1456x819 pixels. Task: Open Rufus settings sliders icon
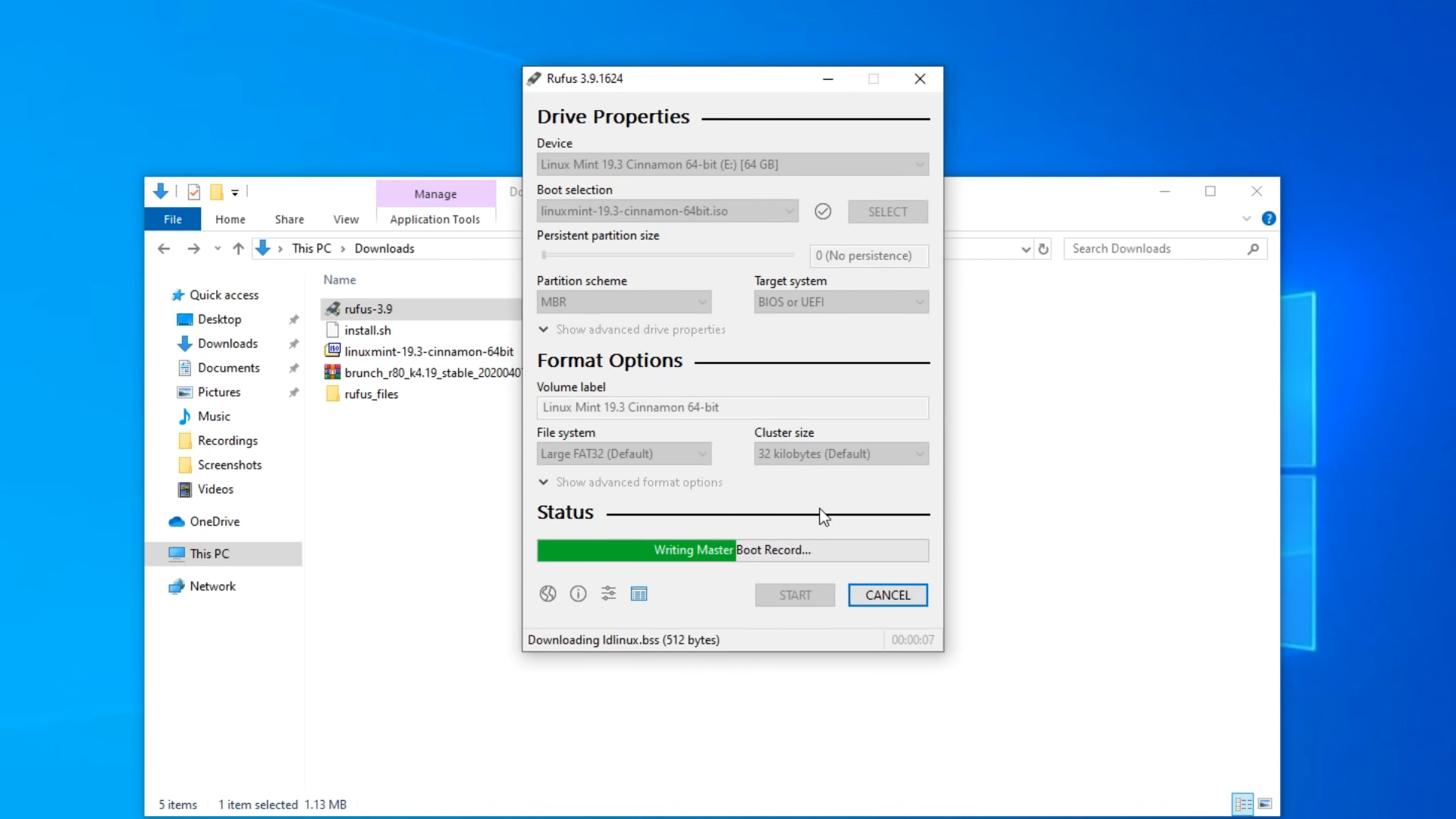tap(608, 594)
